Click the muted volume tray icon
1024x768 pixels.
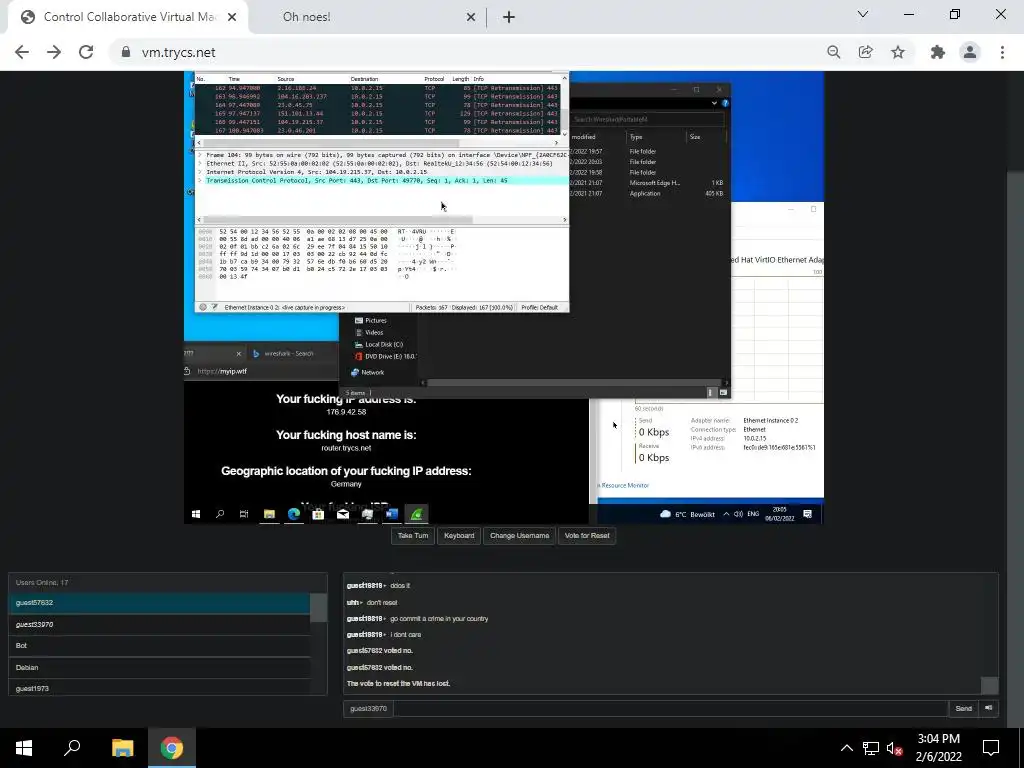click(x=895, y=748)
